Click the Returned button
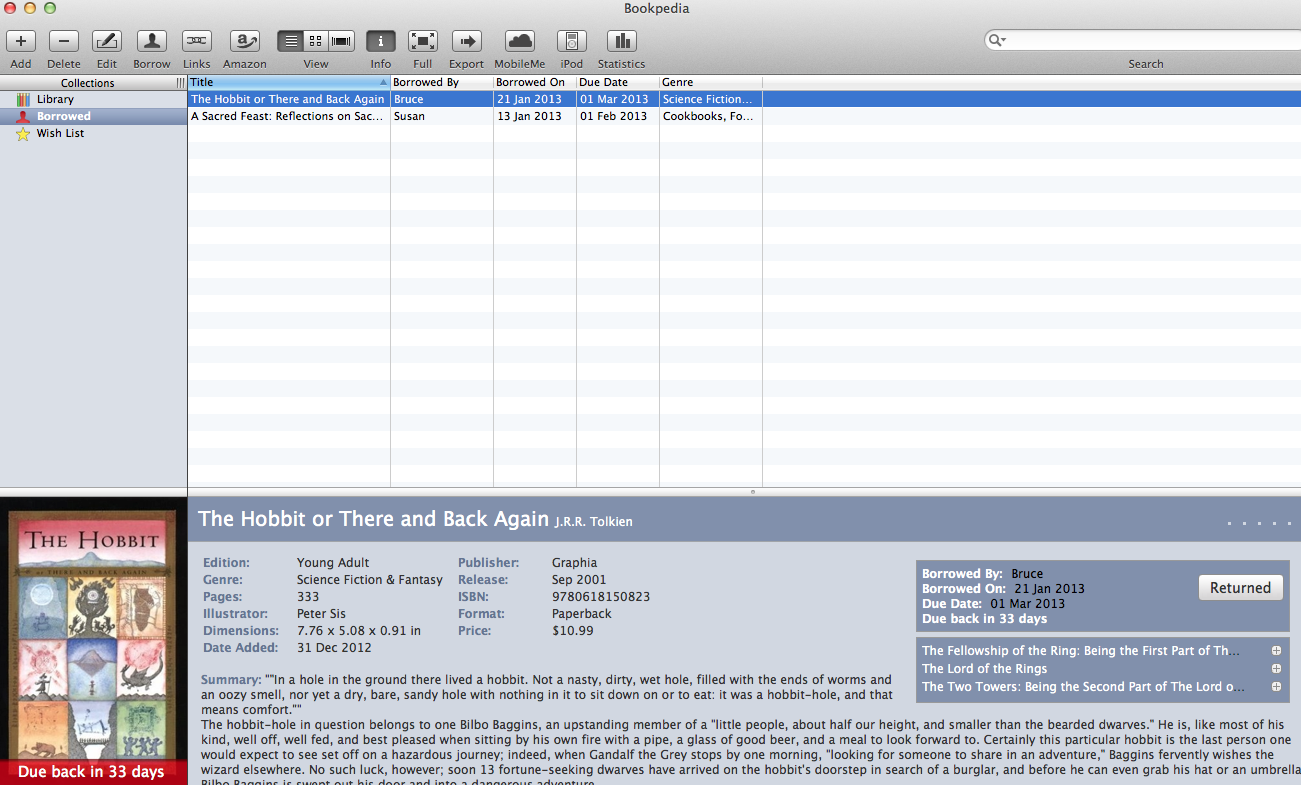Image resolution: width=1301 pixels, height=785 pixels. (x=1240, y=588)
